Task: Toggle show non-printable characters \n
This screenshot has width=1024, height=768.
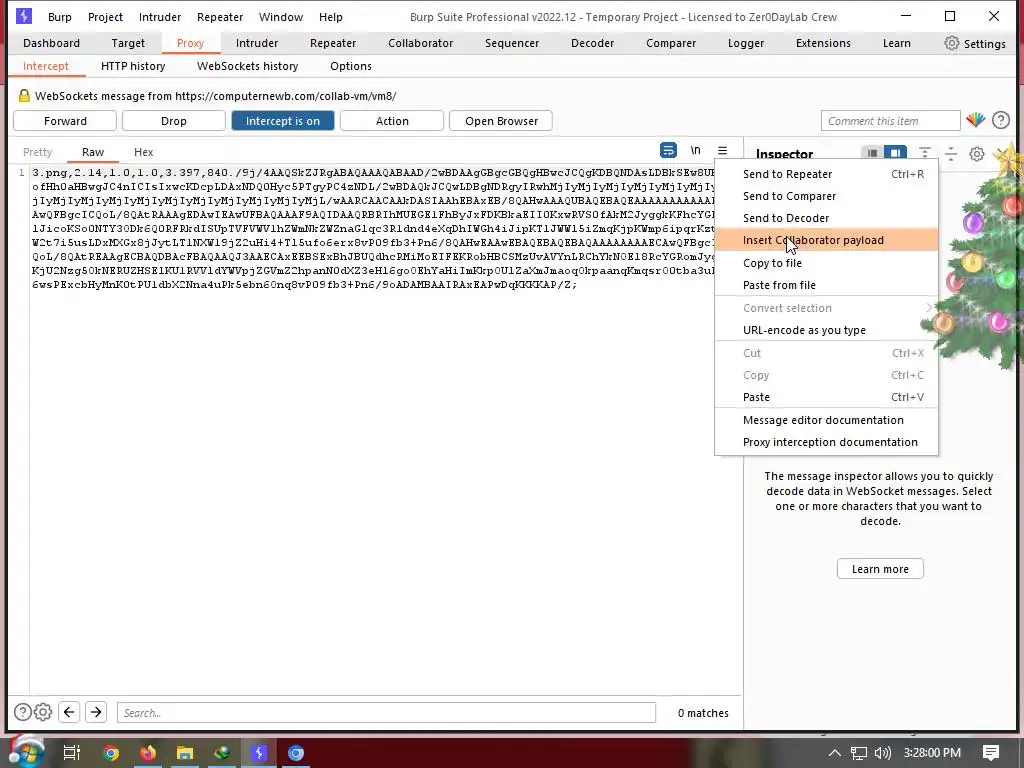Action: (696, 150)
